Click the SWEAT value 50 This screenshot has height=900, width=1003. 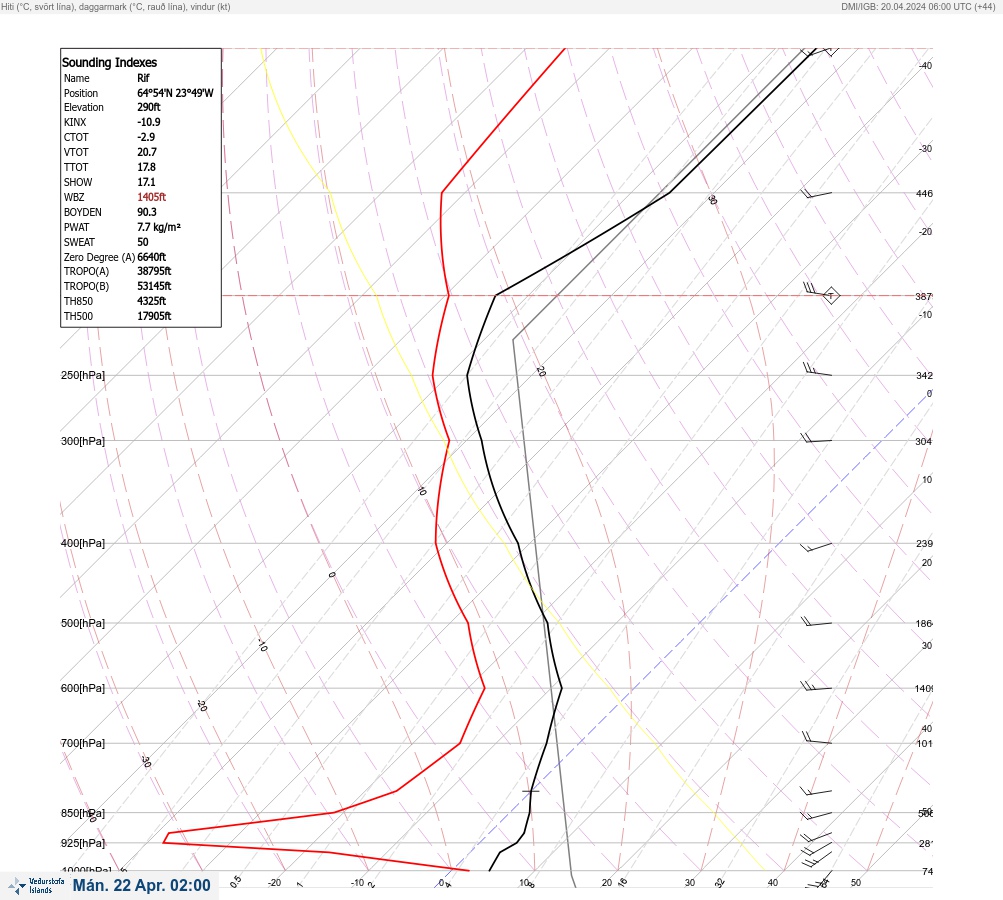(143, 242)
